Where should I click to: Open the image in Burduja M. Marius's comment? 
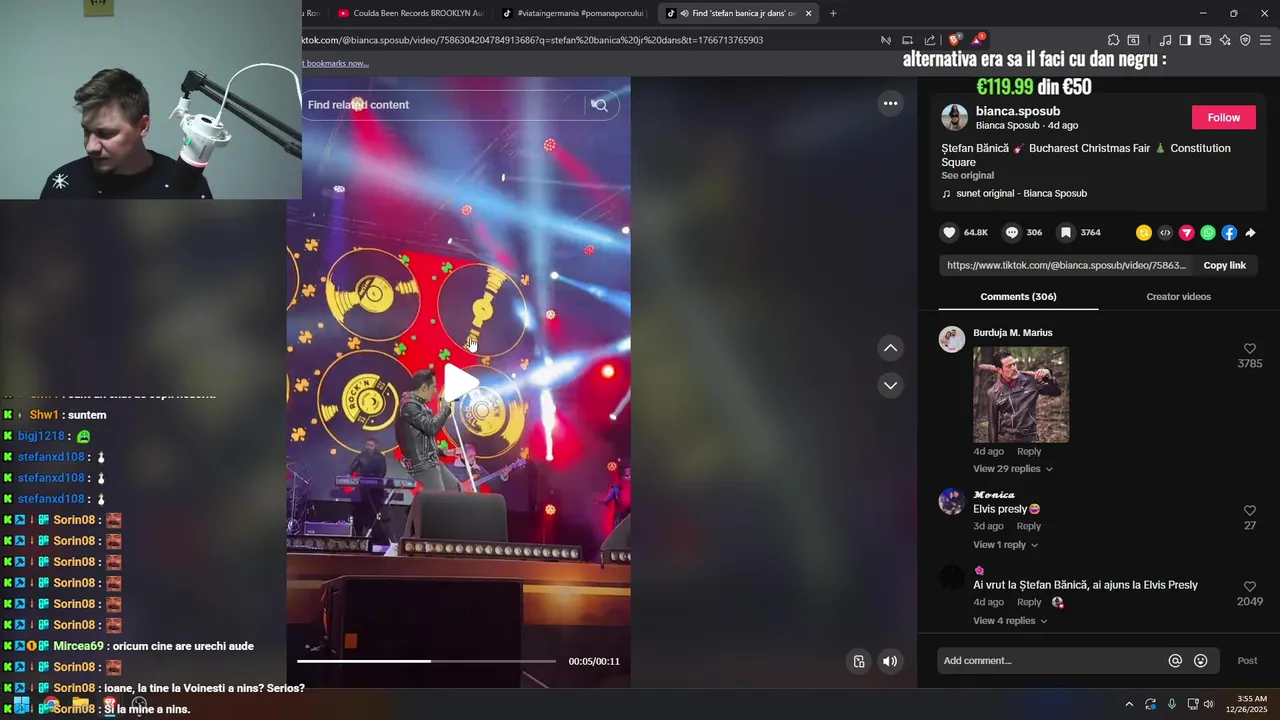pyautogui.click(x=1021, y=394)
